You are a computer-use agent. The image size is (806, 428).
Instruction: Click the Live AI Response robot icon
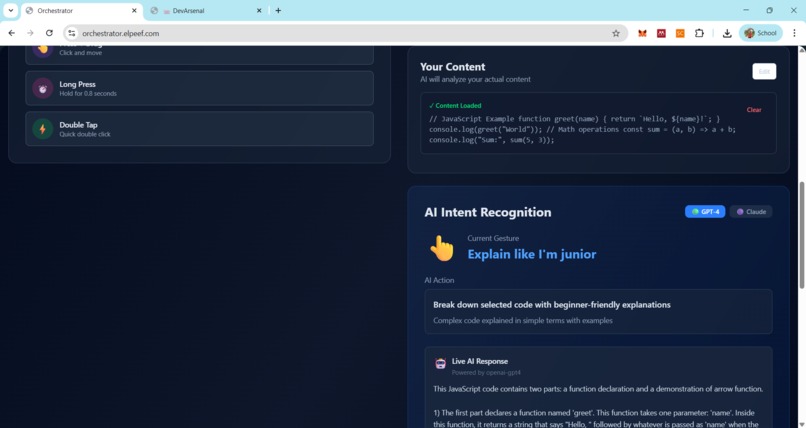(x=441, y=364)
